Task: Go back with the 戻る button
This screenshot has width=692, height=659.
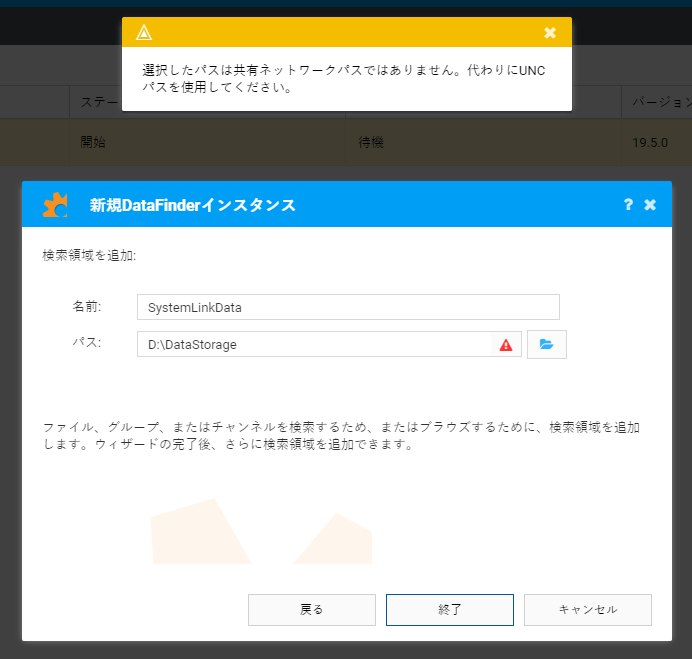Action: (x=312, y=610)
